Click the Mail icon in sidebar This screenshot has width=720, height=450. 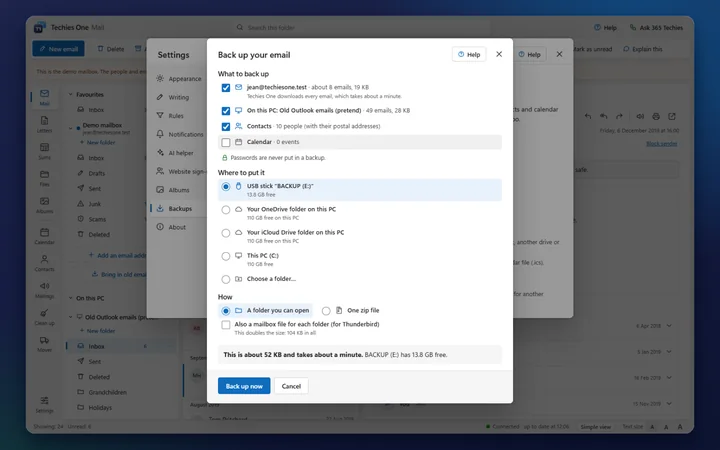point(44,97)
